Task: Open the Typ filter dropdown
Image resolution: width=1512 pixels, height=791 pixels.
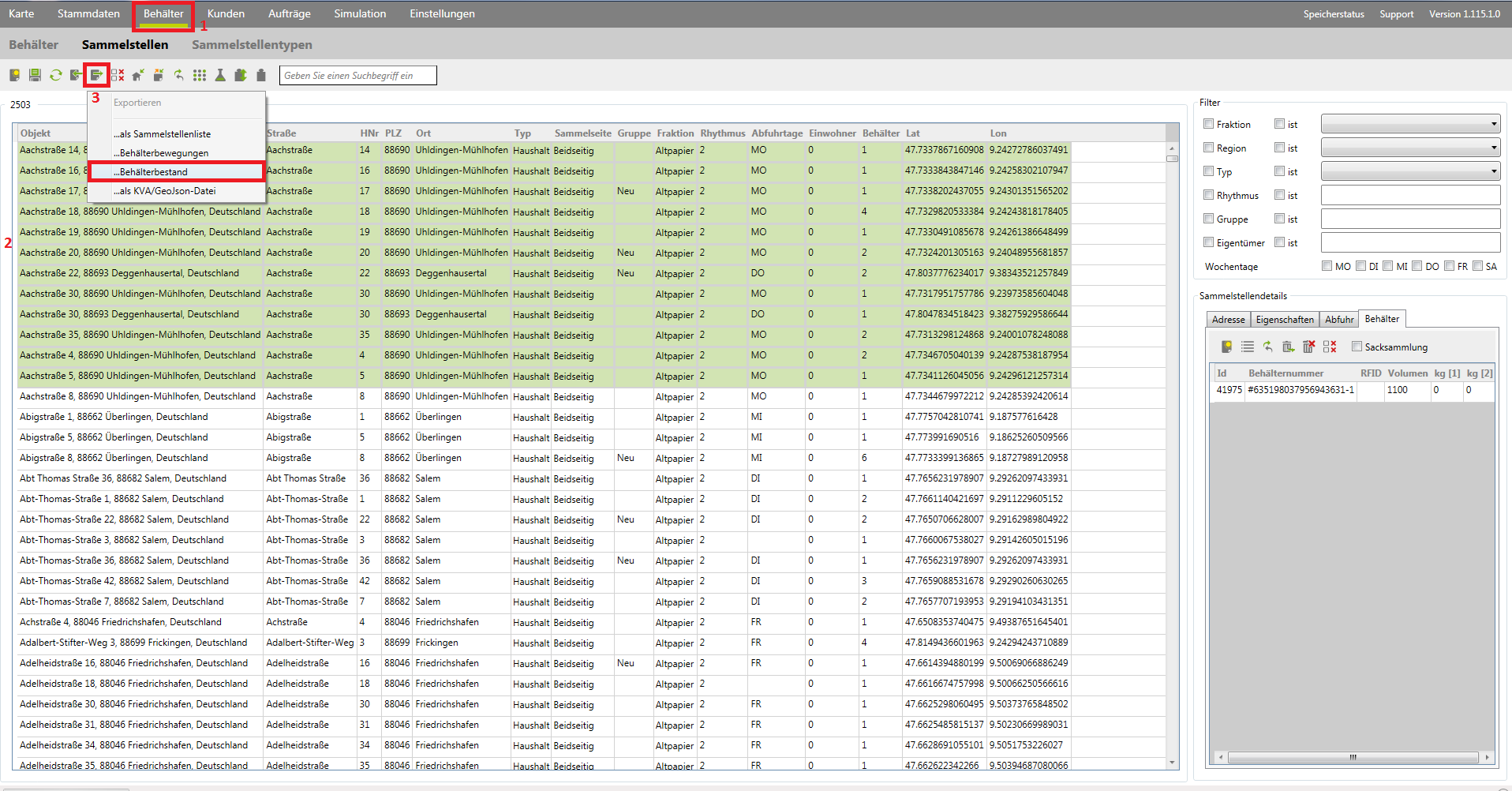Action: [x=1410, y=171]
